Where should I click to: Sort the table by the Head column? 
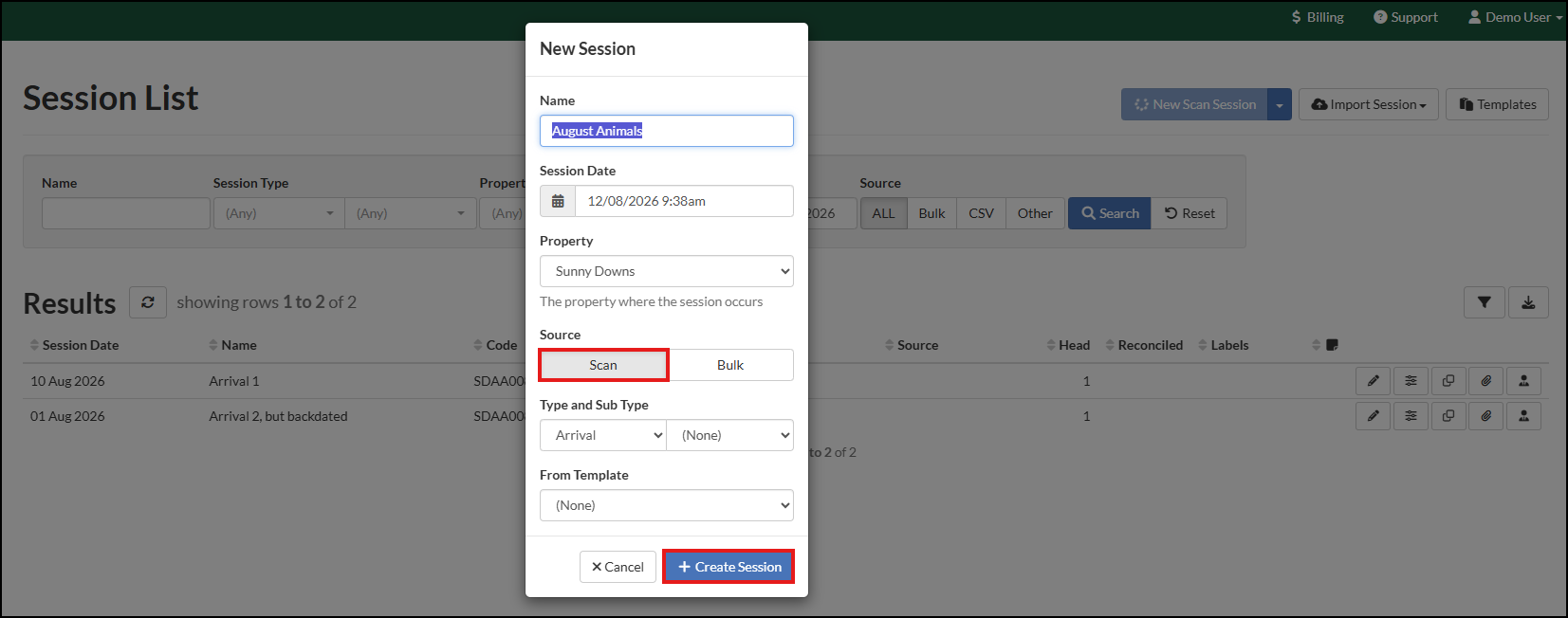coord(1068,345)
